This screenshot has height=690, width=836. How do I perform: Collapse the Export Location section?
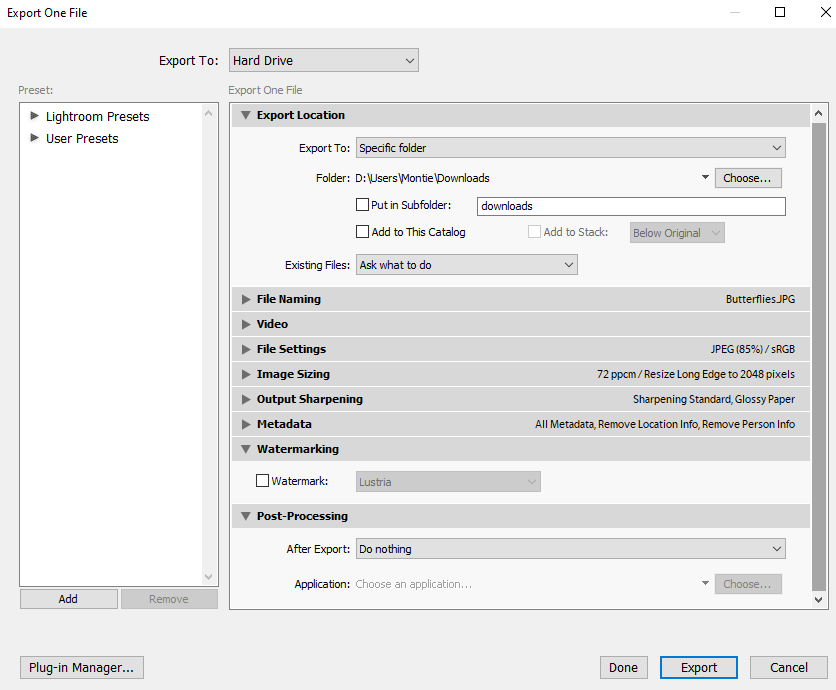pyautogui.click(x=246, y=115)
